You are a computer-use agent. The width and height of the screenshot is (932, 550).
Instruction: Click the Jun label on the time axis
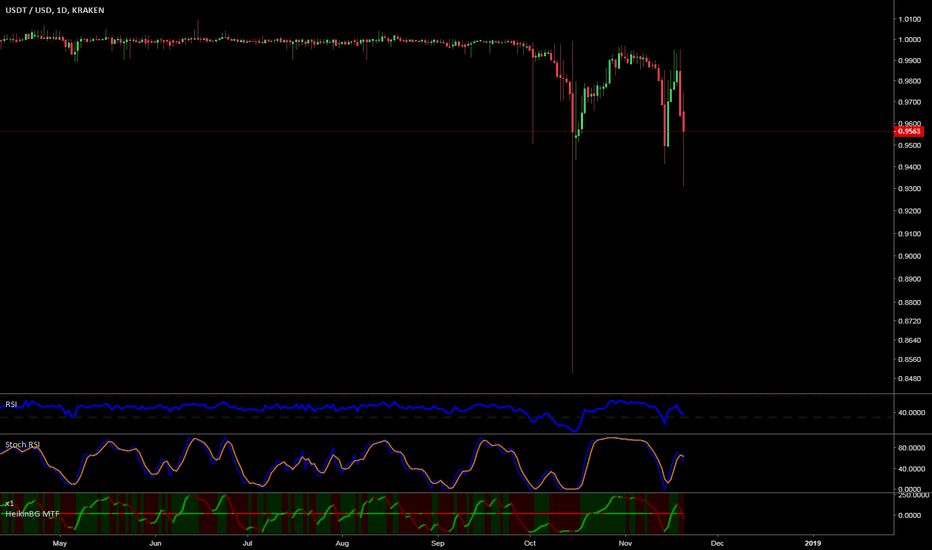point(155,543)
